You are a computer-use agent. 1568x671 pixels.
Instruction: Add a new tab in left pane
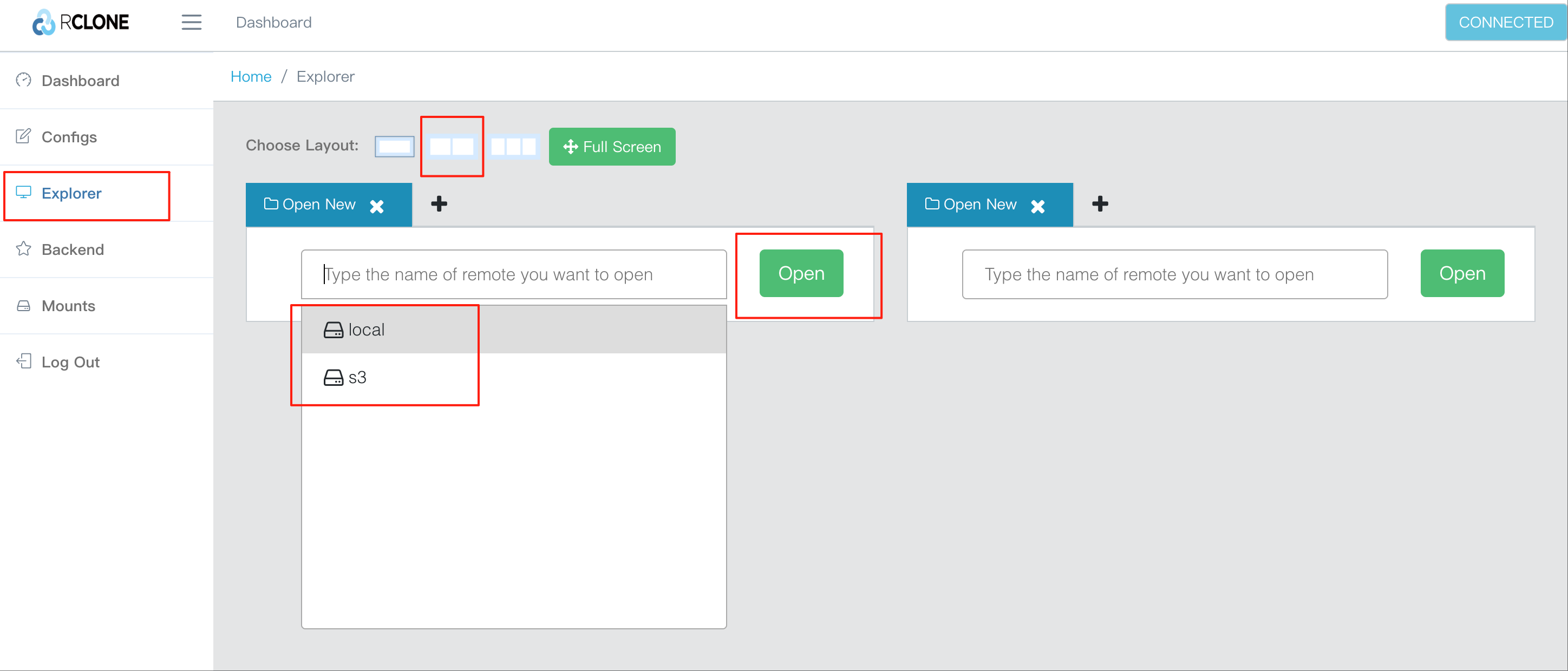click(439, 204)
